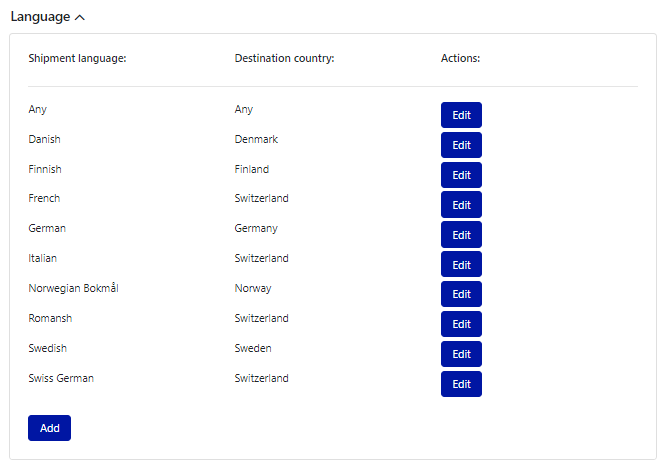
Task: Click the Denmark destination country cell
Action: click(256, 139)
